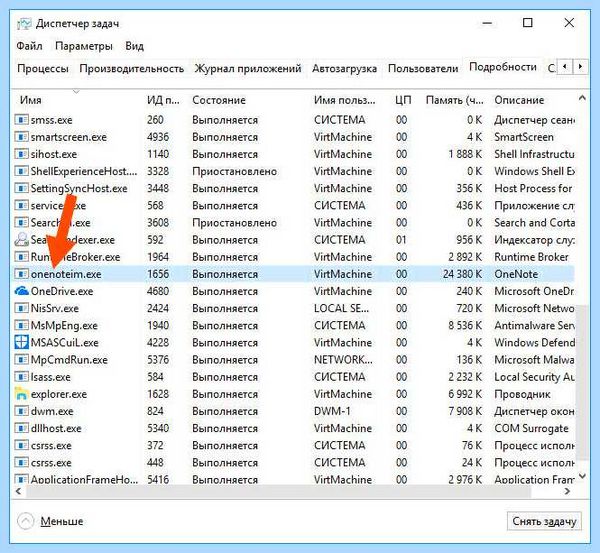This screenshot has height=553, width=600.
Task: Select the ApplicationFrameHo... process name
Action: pyautogui.click(x=84, y=479)
